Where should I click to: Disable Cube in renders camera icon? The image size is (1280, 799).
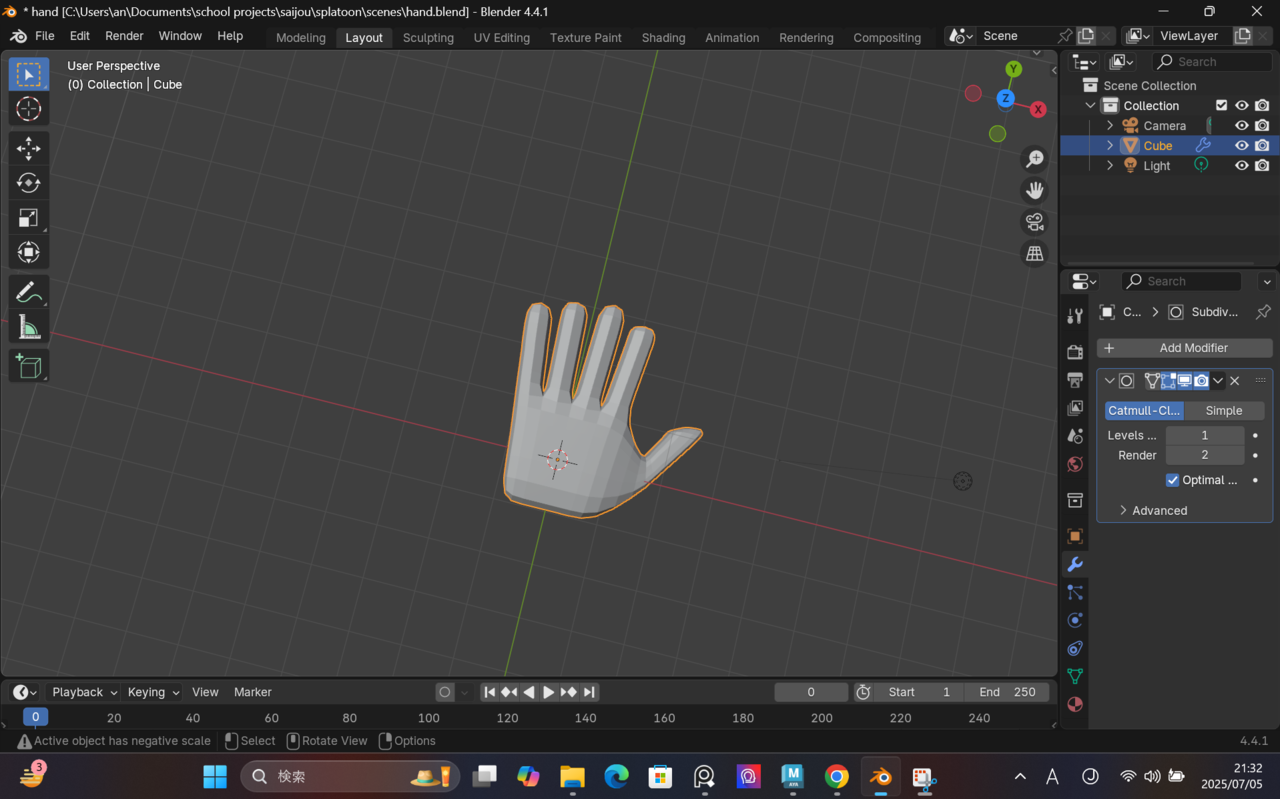pyautogui.click(x=1262, y=145)
